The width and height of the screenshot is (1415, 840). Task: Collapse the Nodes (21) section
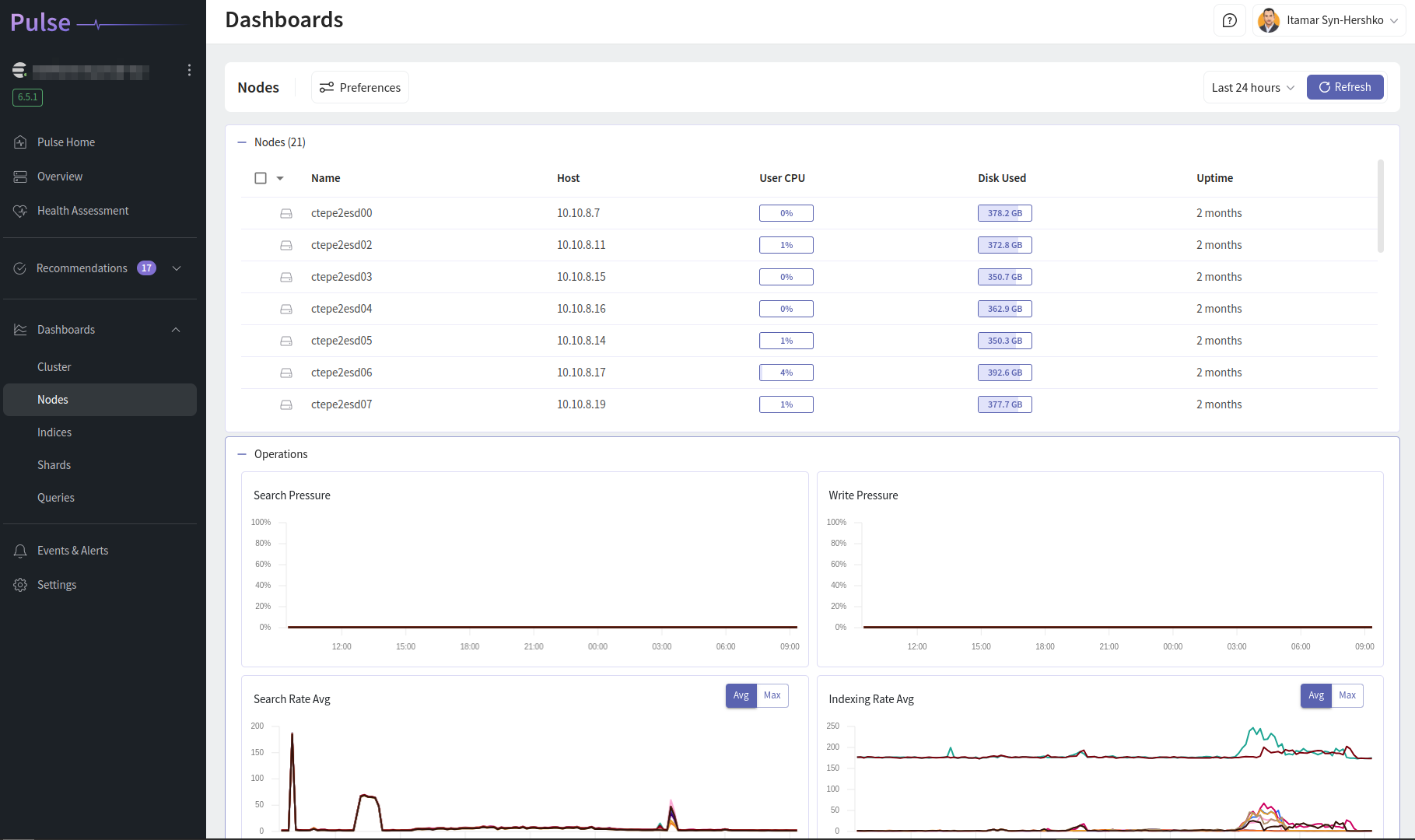tap(242, 142)
